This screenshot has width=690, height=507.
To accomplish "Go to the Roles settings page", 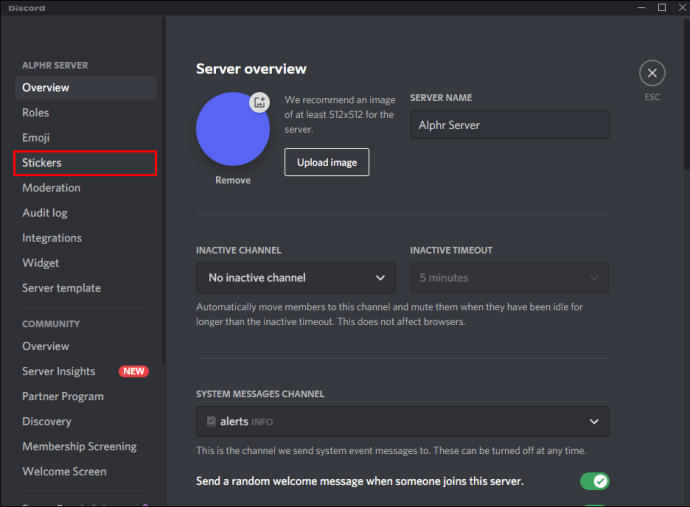I will pyautogui.click(x=36, y=112).
